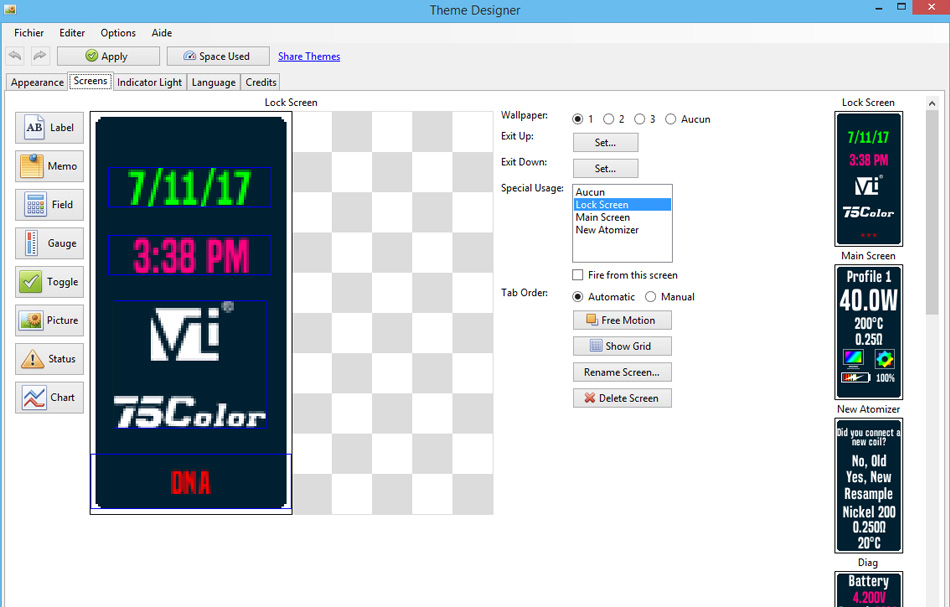Add a Label element
The height and width of the screenshot is (607, 950).
[50, 128]
